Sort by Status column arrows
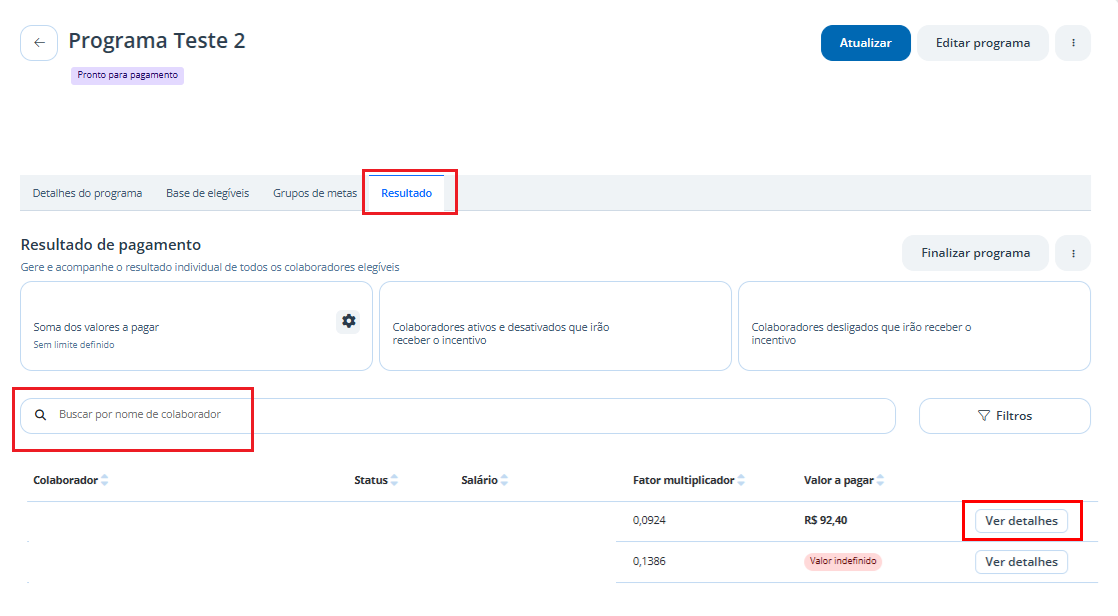 pyautogui.click(x=394, y=480)
